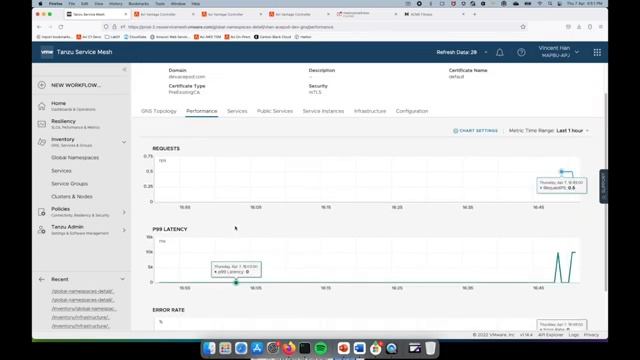
Task: Open the help question mark icon
Action: click(521, 52)
